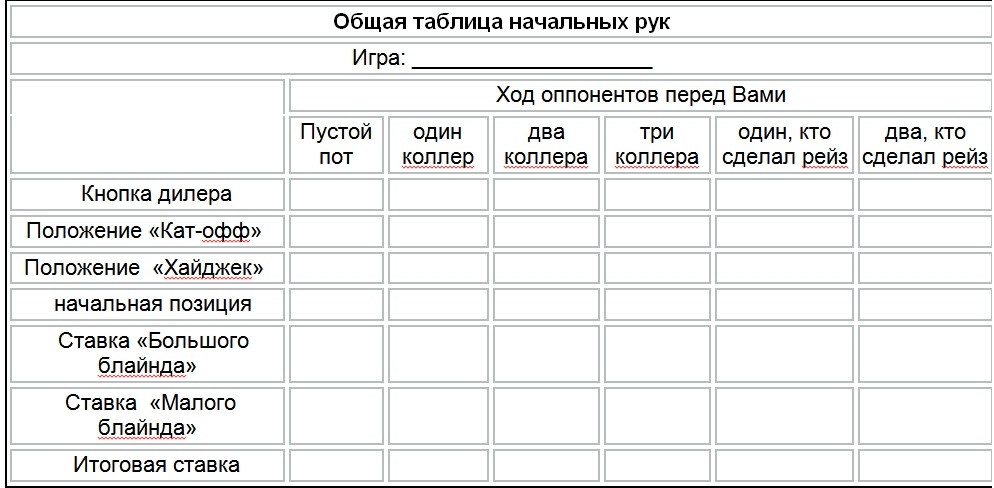Click the "Кнопка дилера" cell under "Пустой пот"
This screenshot has width=994, height=488.
click(x=336, y=194)
